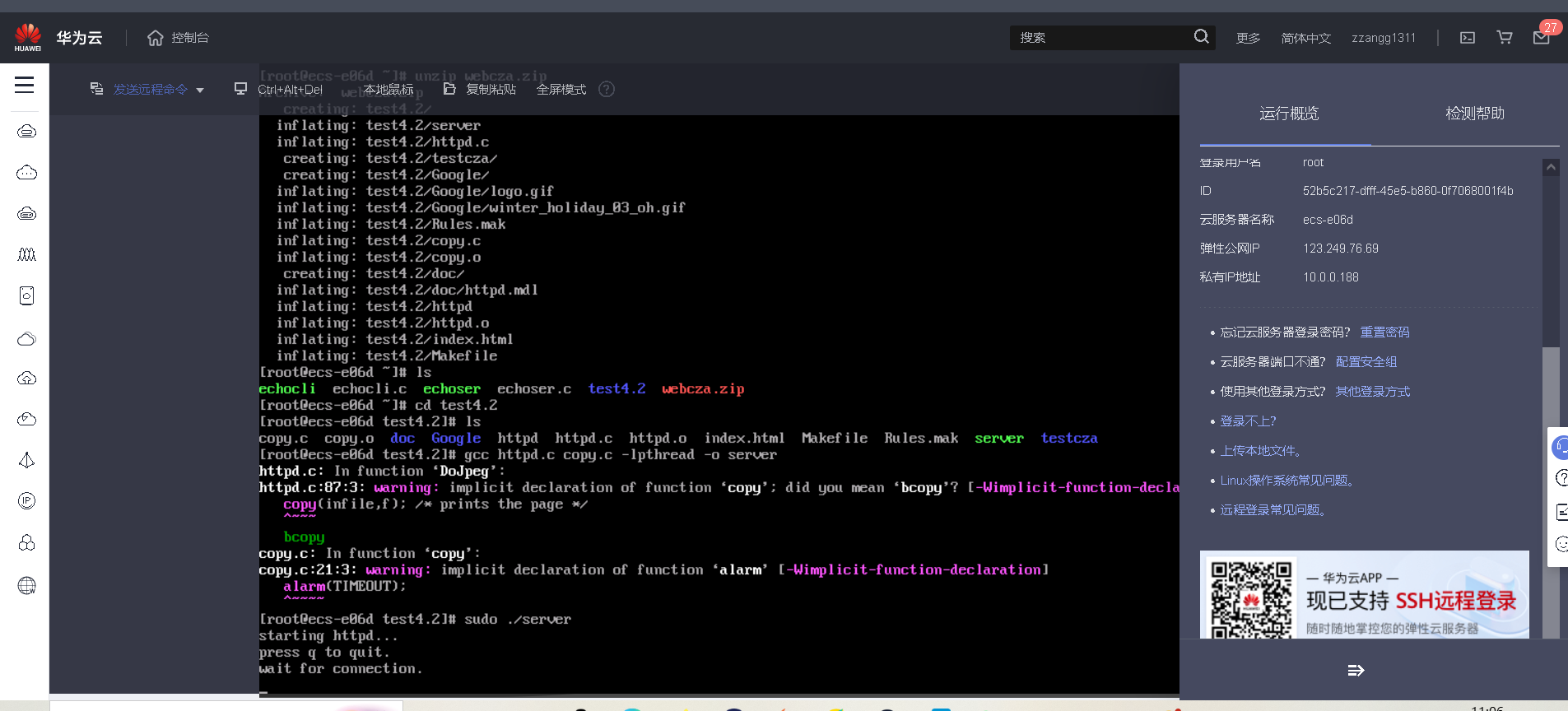Open the cloud upload arrow sidebar icon
The height and width of the screenshot is (711, 1568).
pos(26,378)
